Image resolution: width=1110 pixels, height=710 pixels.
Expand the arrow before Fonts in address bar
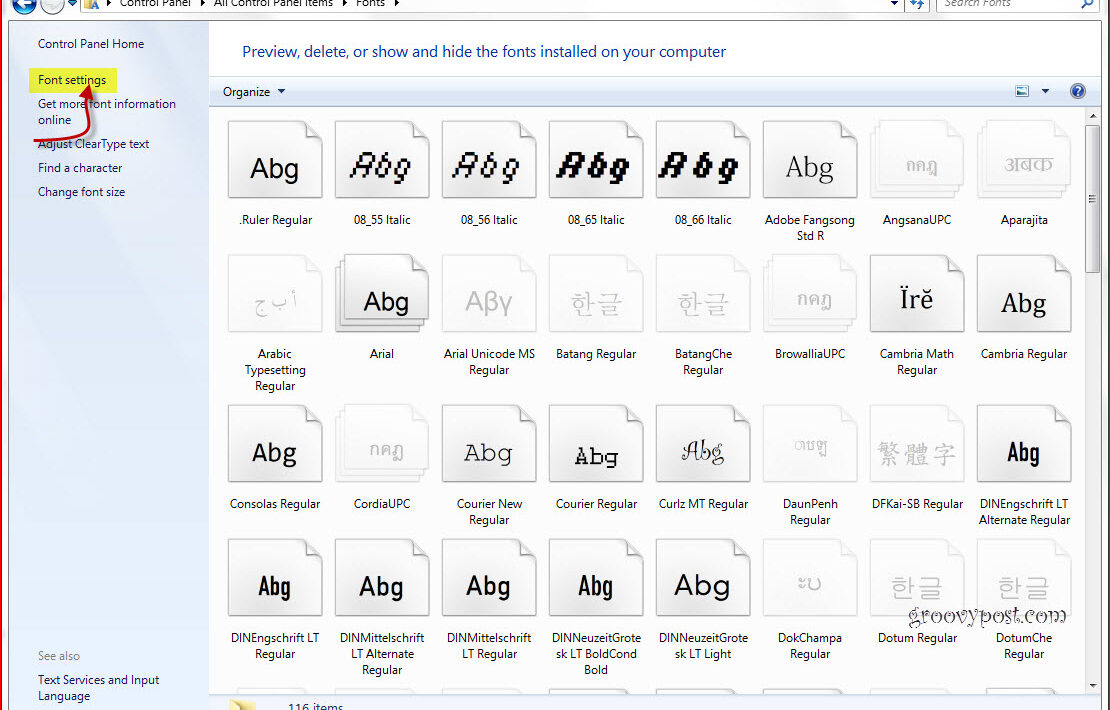pos(345,4)
